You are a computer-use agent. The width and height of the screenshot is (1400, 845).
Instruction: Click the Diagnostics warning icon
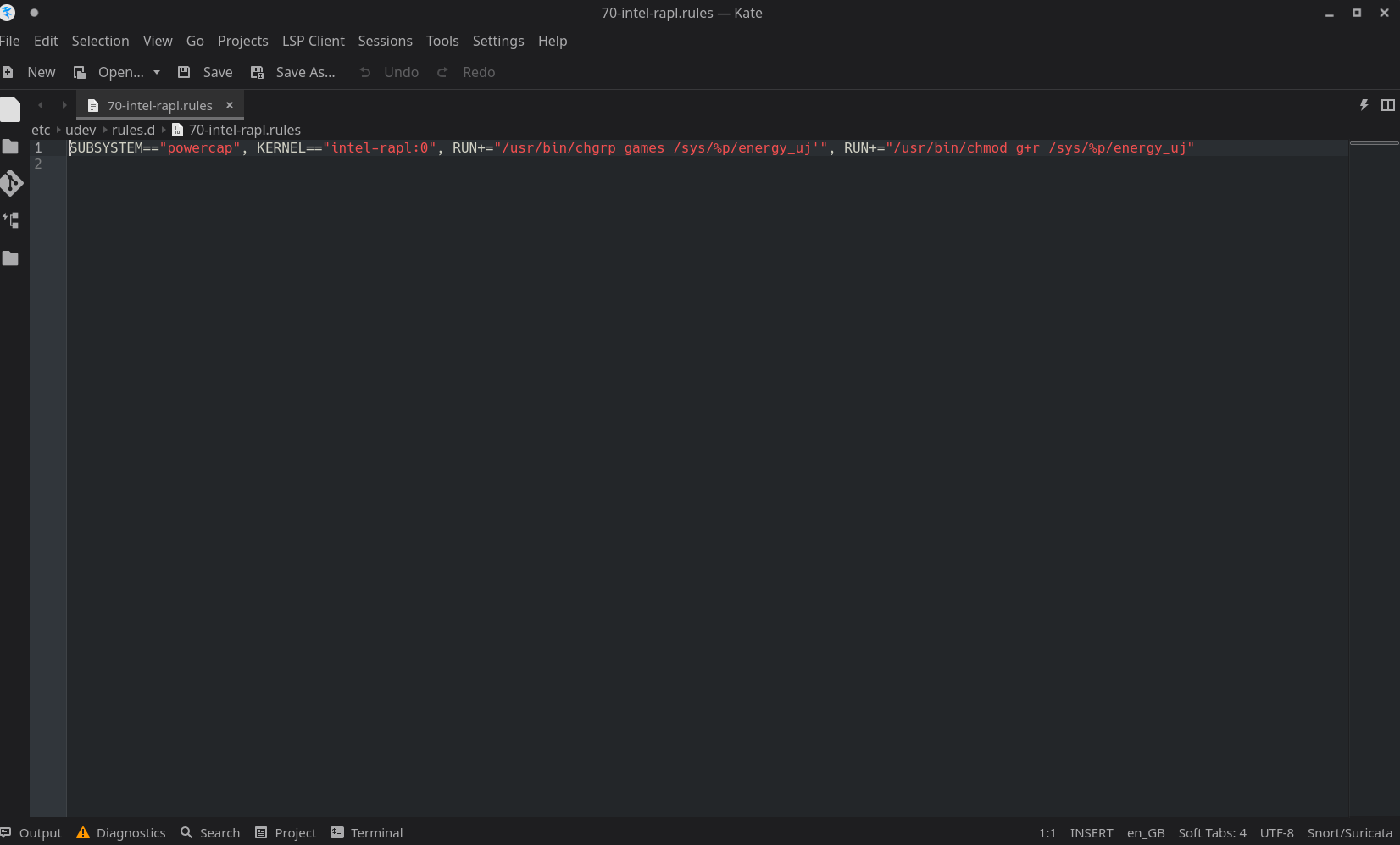83,832
